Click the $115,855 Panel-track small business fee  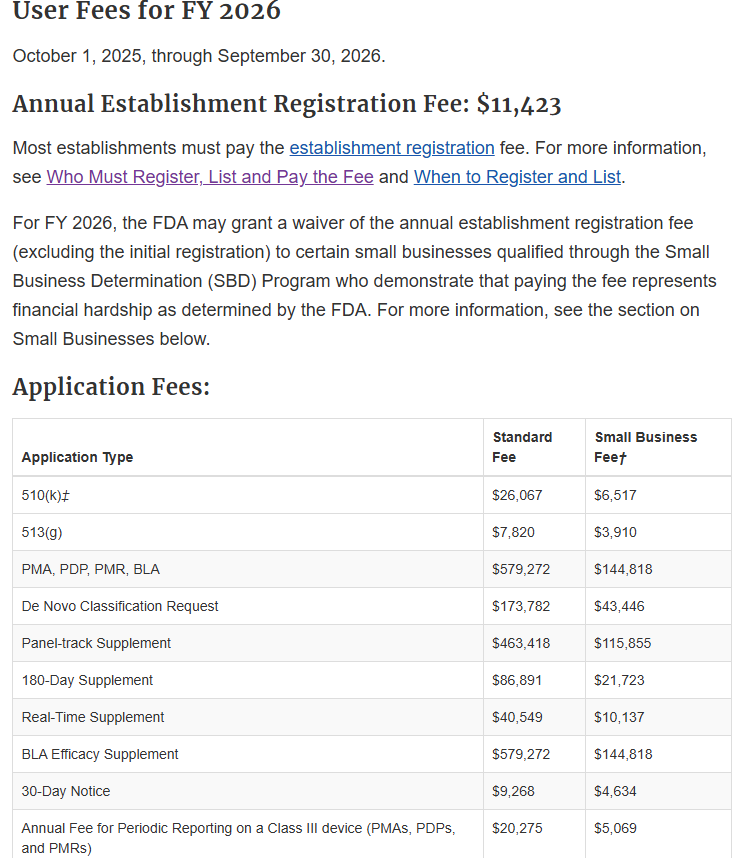[x=622, y=643]
